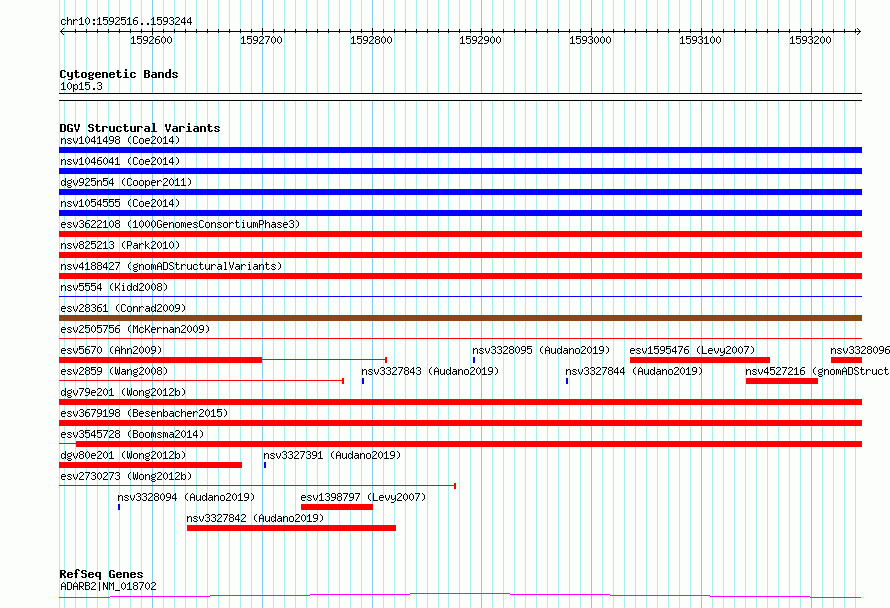890x608 pixels.
Task: Select the blue tick of nsv3327391
Action: coord(265,465)
